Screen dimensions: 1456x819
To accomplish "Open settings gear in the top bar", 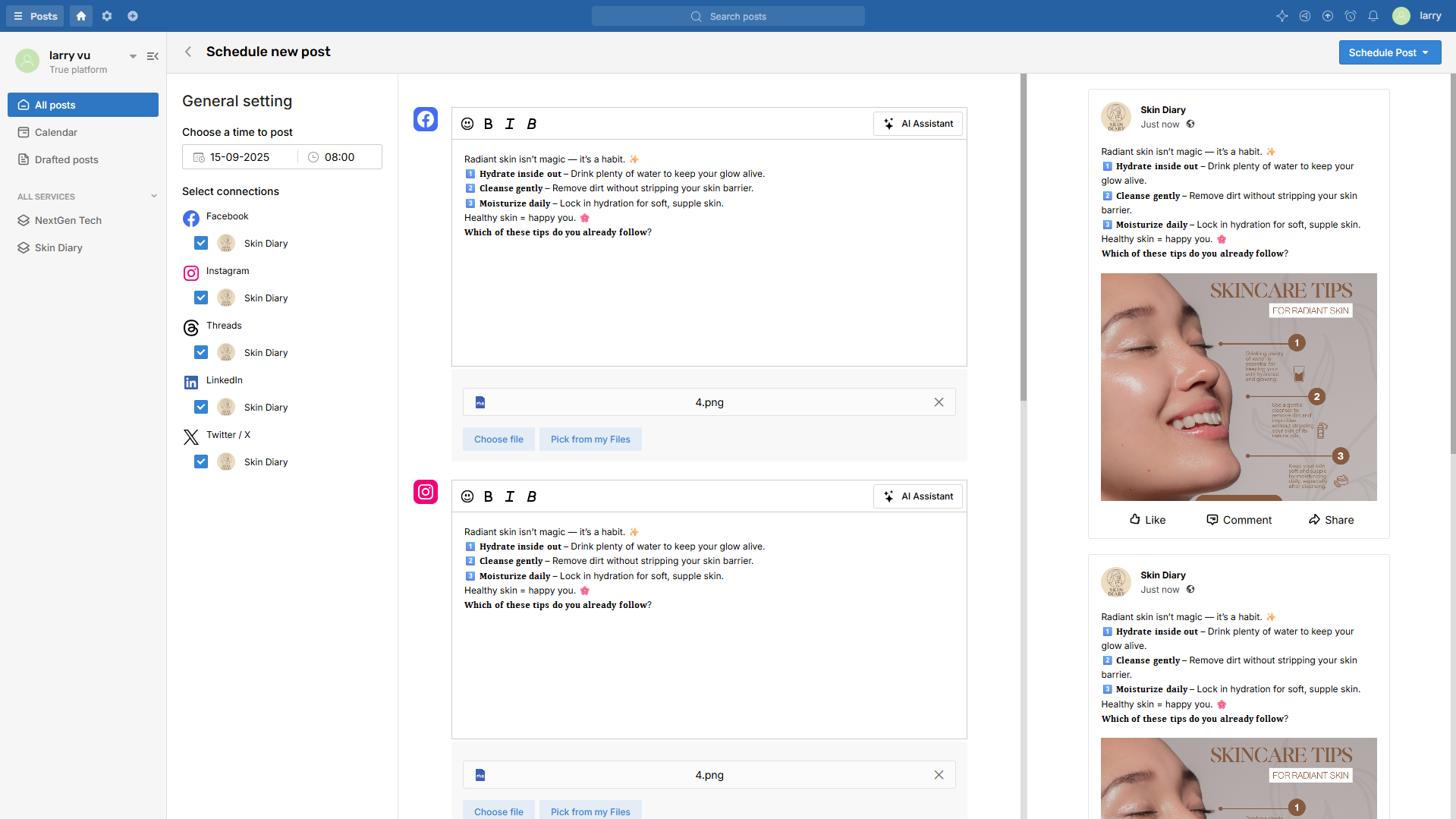I will [x=107, y=16].
